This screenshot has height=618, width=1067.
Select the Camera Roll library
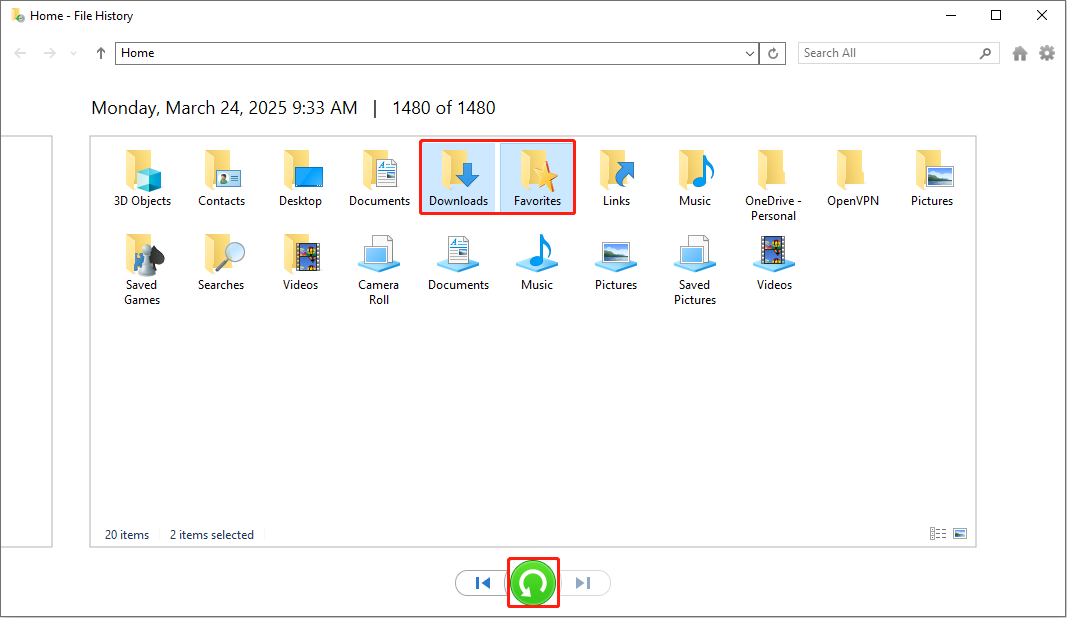[x=379, y=268]
